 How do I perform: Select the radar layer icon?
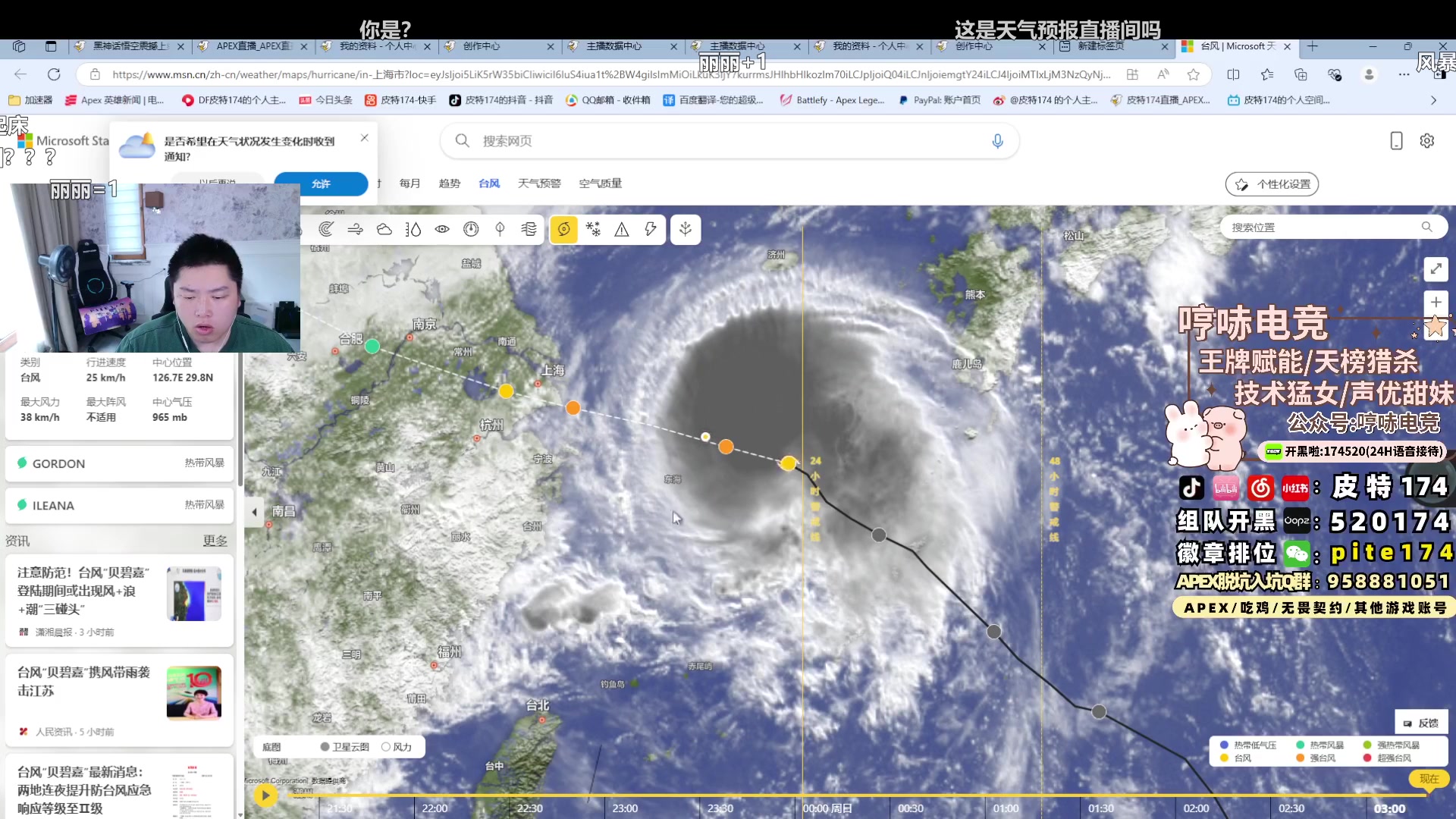click(x=326, y=229)
